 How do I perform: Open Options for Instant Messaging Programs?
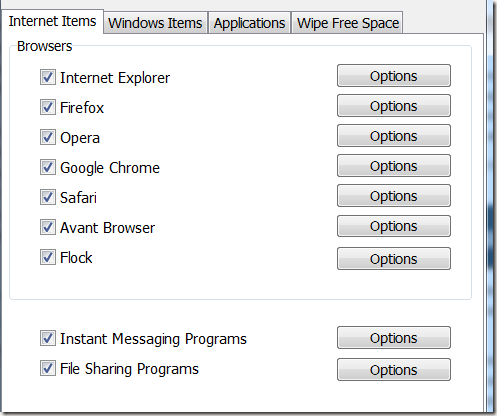[x=394, y=338]
